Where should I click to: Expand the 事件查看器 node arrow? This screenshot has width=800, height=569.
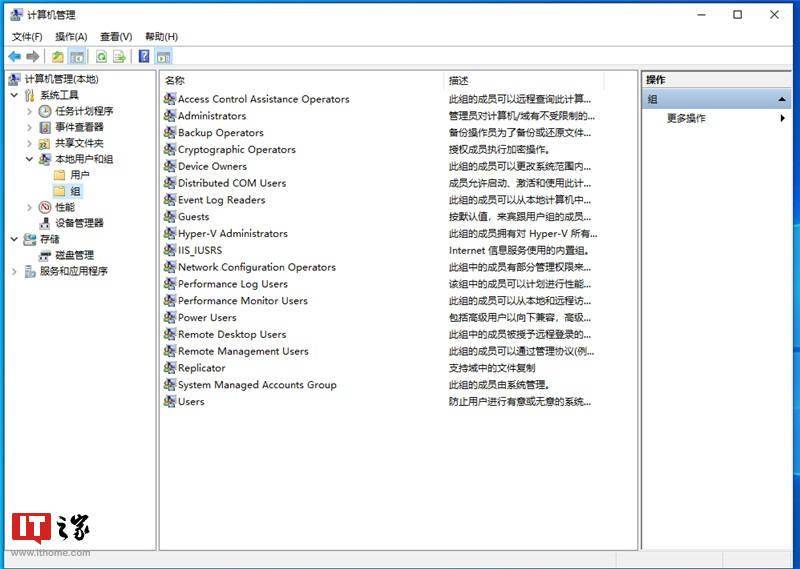pos(29,127)
